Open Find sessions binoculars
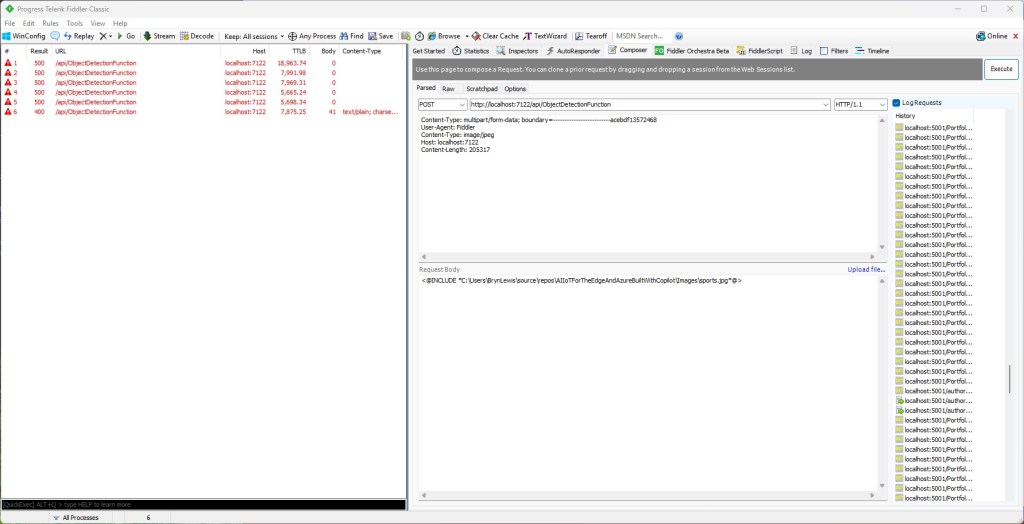Screen dimensions: 1024x524 pyautogui.click(x=351, y=36)
